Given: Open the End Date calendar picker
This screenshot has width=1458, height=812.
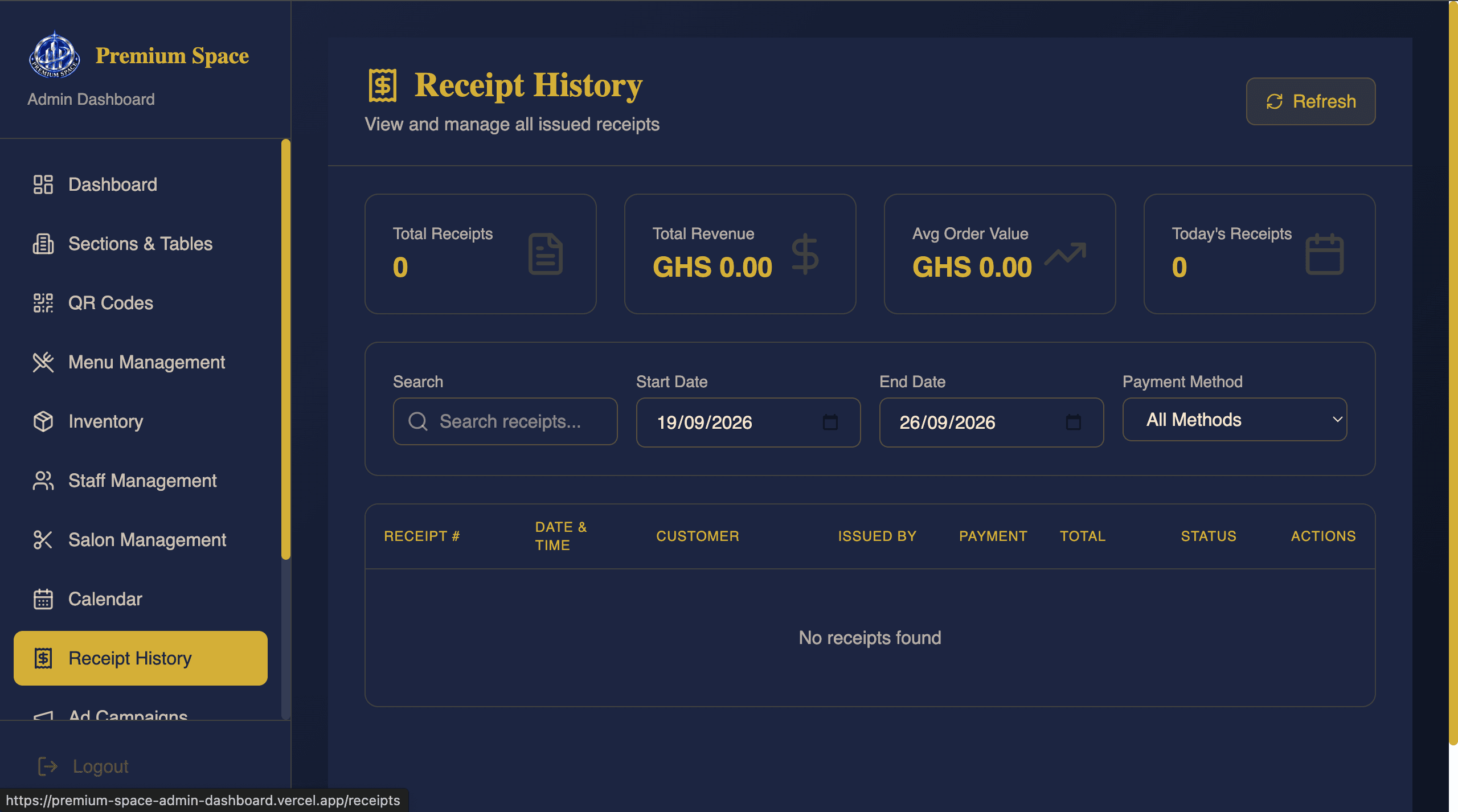Looking at the screenshot, I should [x=1074, y=422].
